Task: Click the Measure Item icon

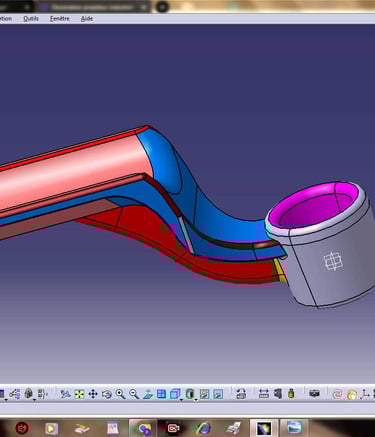Action: [278, 394]
